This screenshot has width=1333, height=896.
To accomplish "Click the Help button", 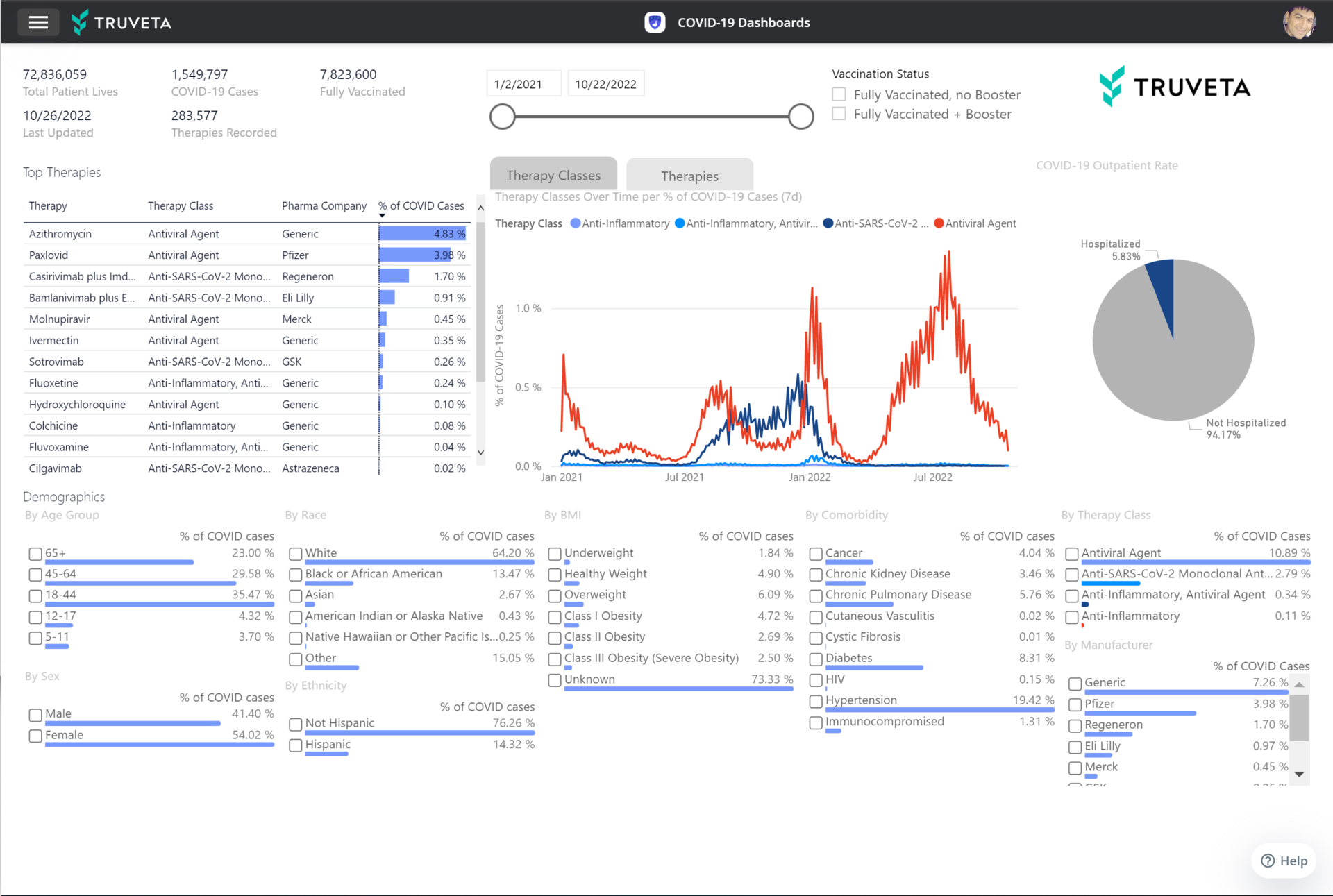I will (1283, 861).
